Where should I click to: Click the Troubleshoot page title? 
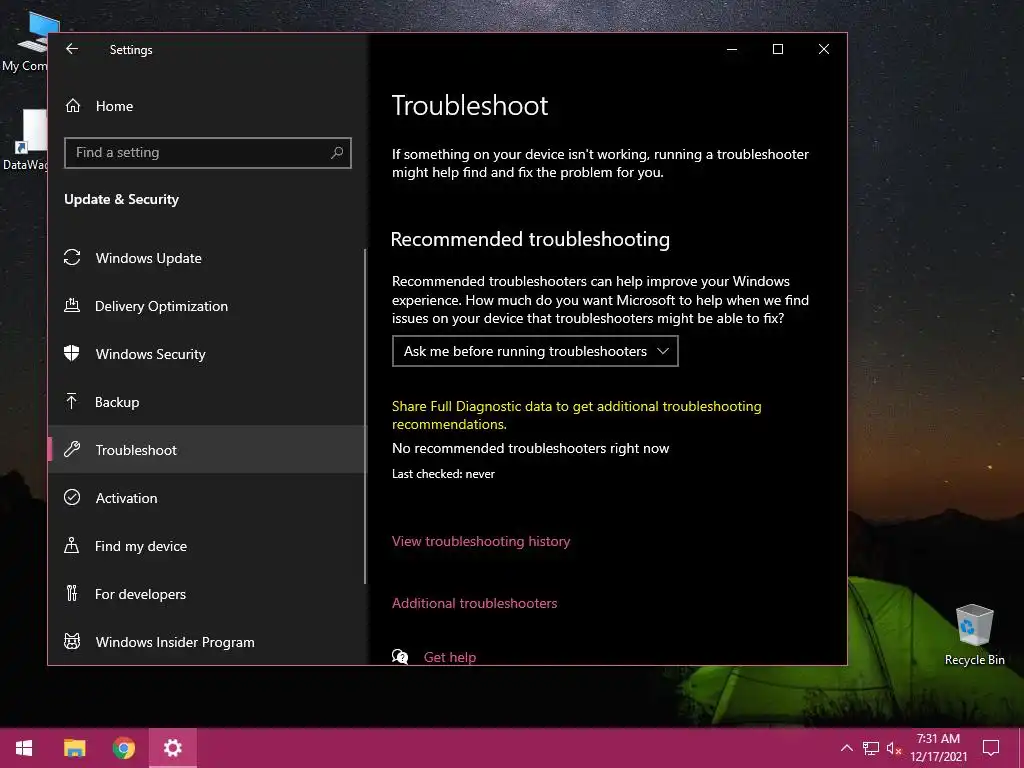(x=470, y=106)
